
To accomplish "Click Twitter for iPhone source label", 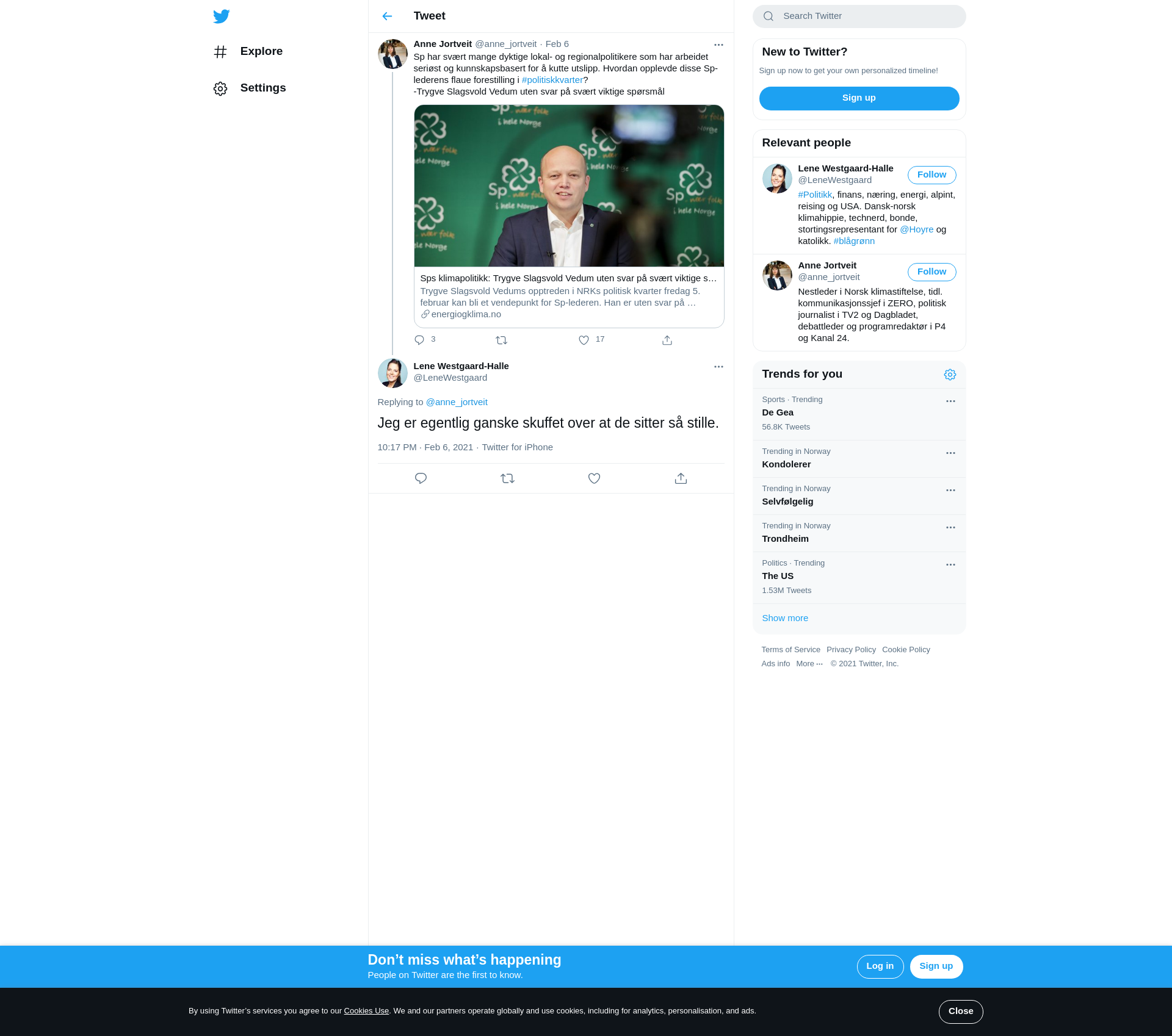I will tap(517, 447).
